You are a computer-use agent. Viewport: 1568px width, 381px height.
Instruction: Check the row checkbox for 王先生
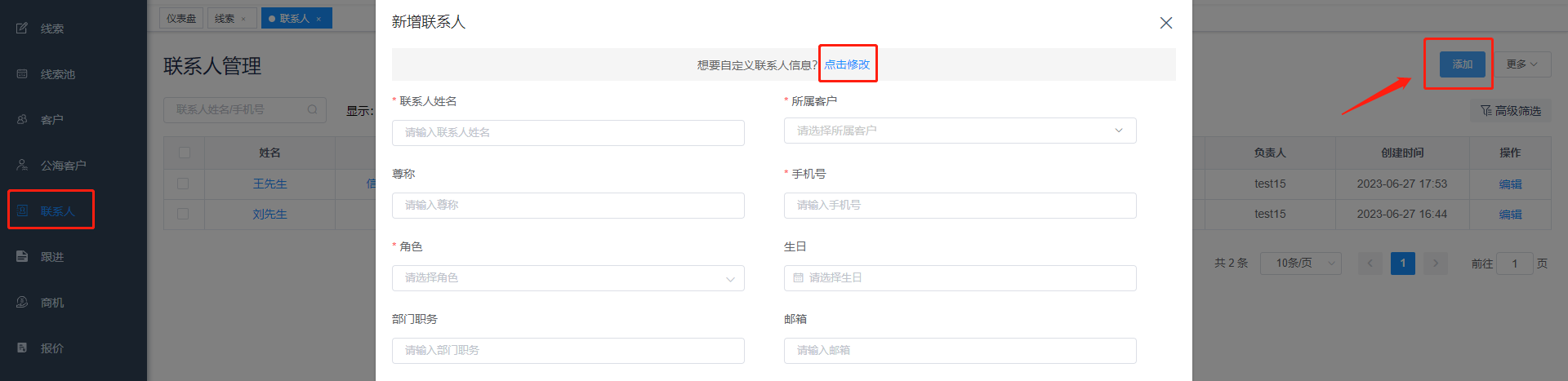pos(183,184)
